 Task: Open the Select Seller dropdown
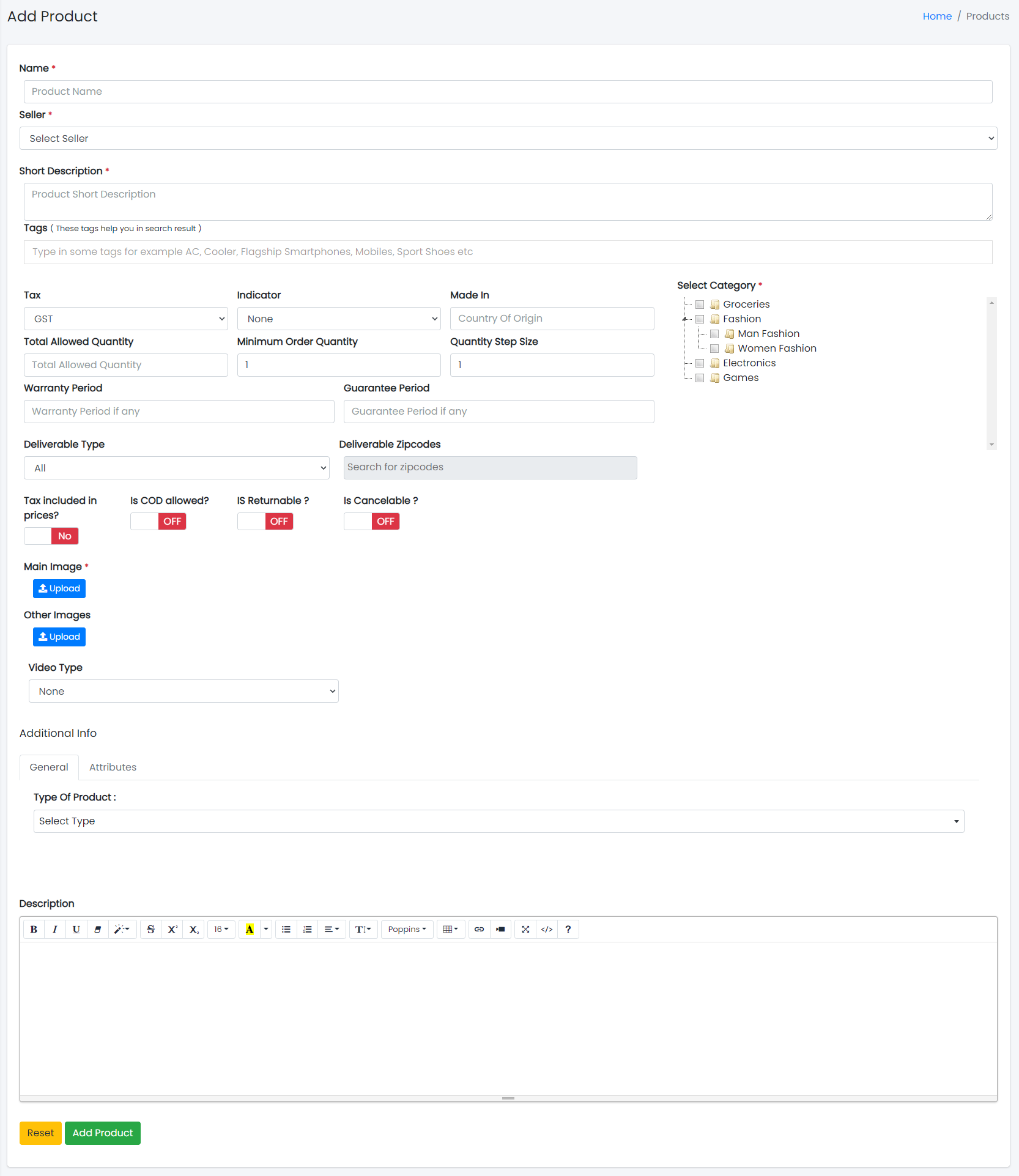[x=508, y=138]
